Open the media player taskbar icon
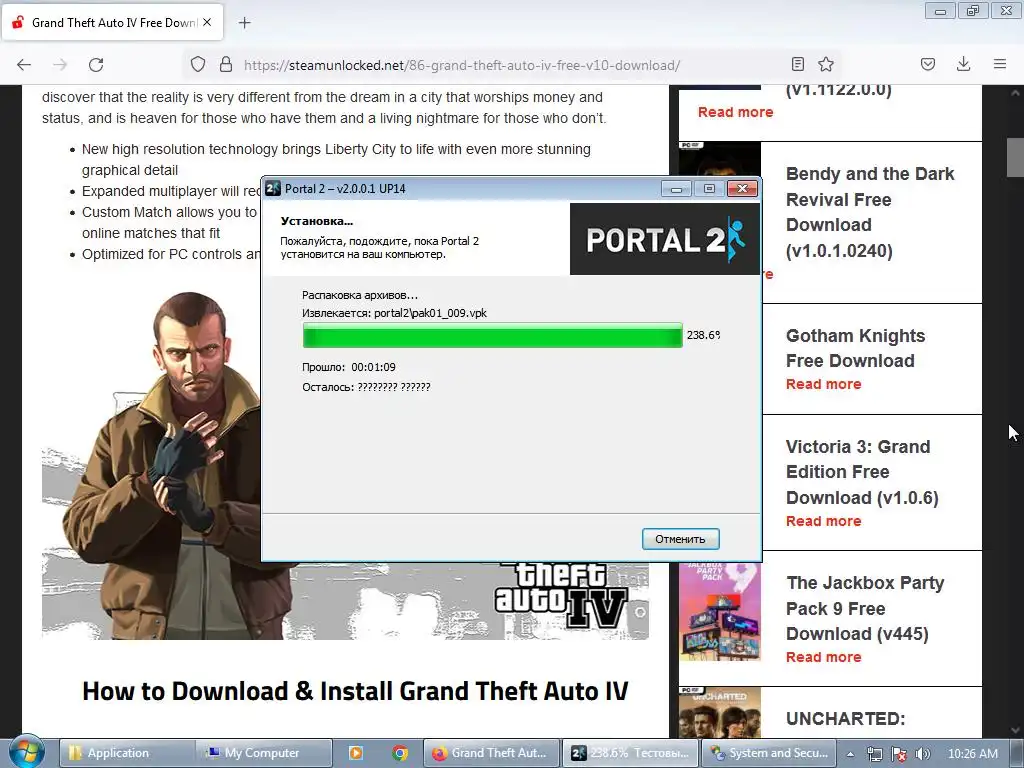The width and height of the screenshot is (1024, 768). 356,753
